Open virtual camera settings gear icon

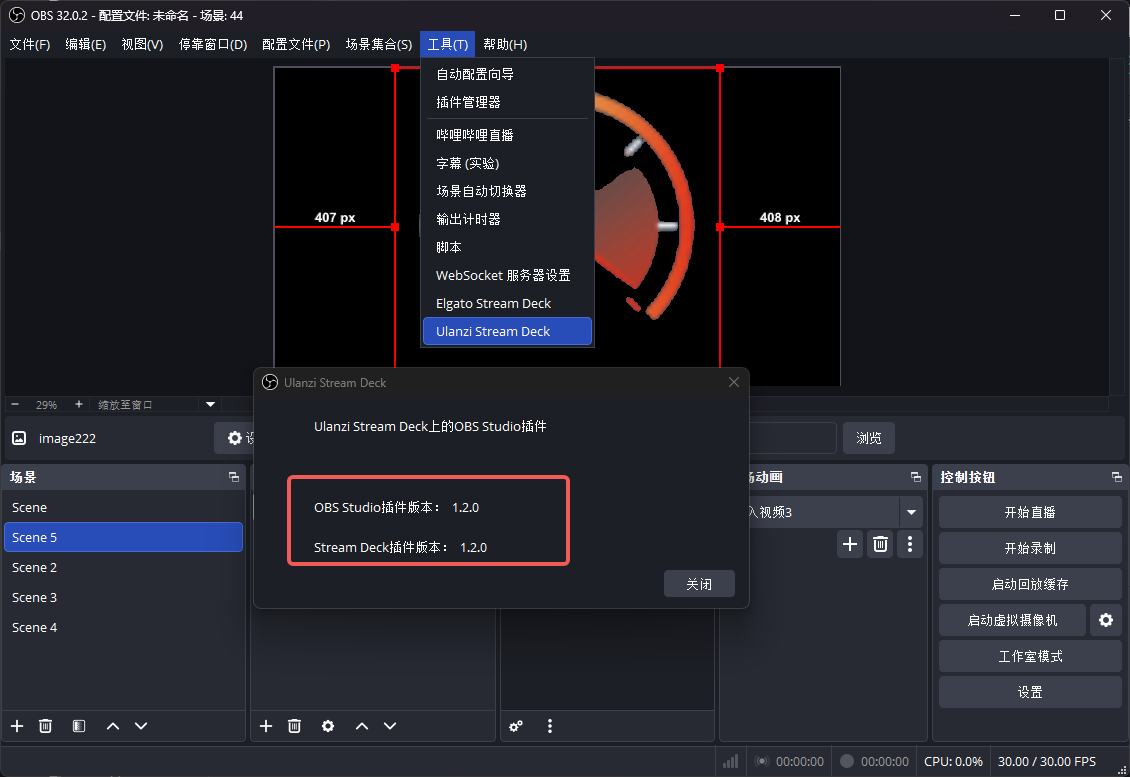coord(1106,620)
